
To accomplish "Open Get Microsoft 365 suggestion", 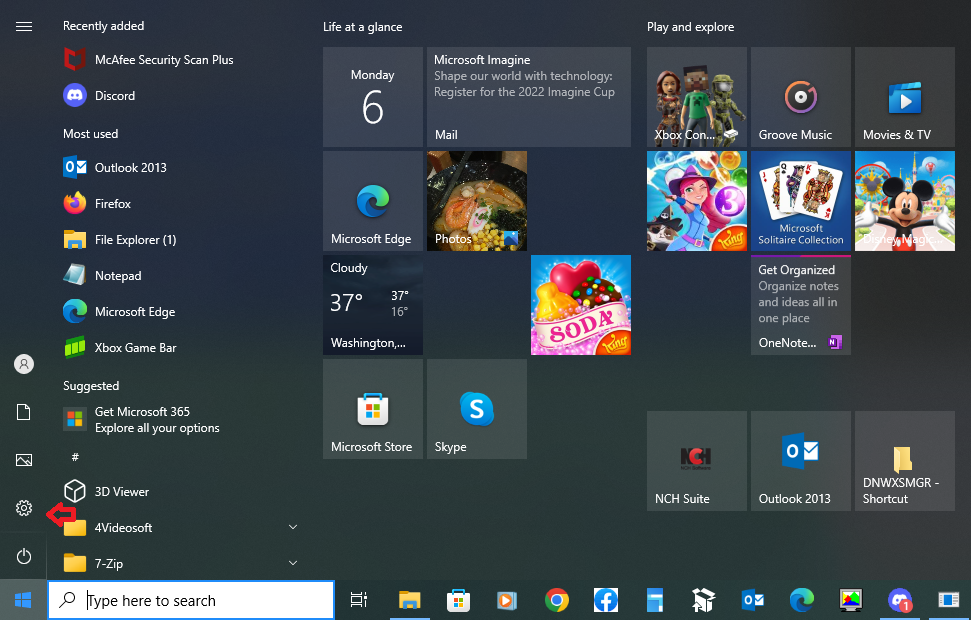I will [x=142, y=419].
